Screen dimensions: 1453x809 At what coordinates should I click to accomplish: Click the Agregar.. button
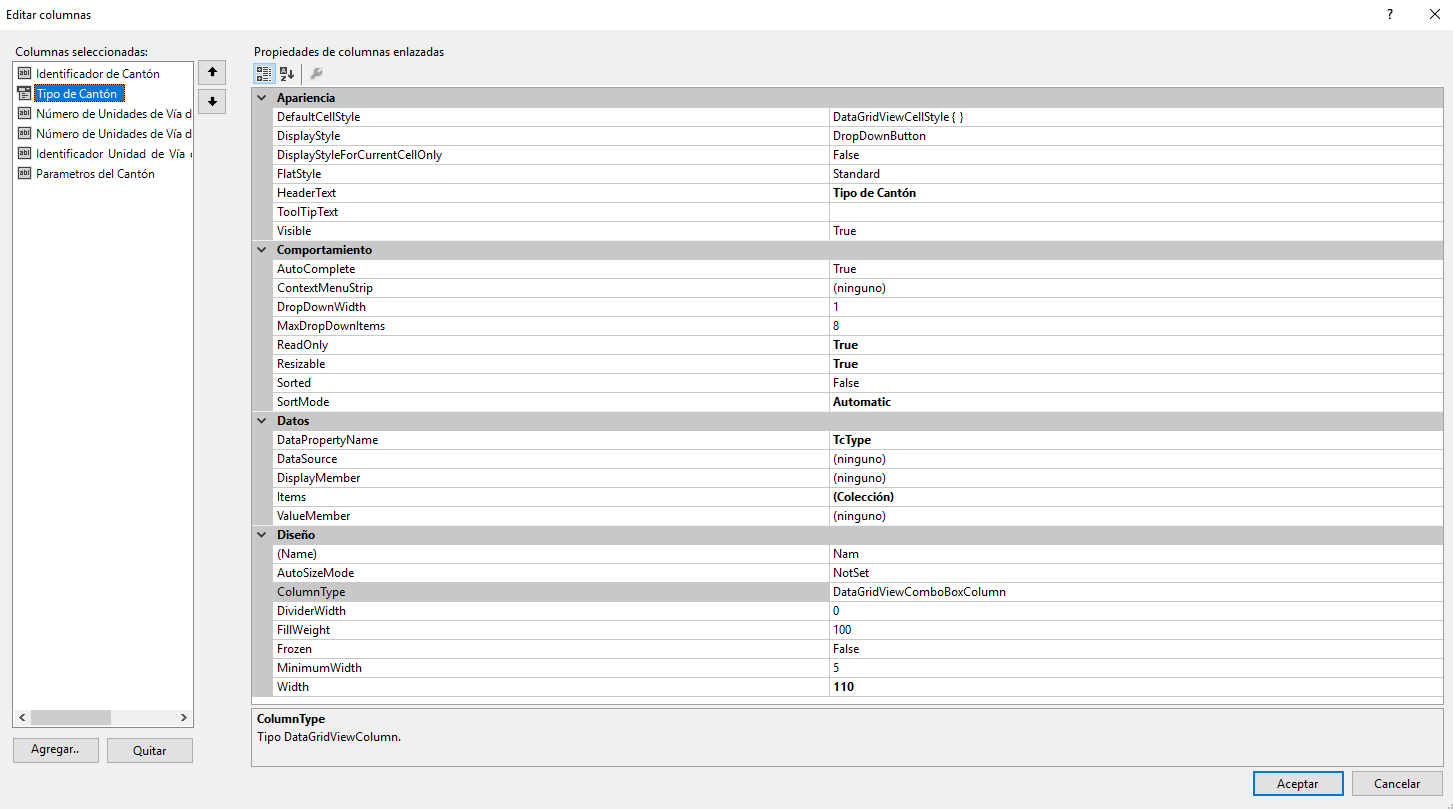pos(56,749)
